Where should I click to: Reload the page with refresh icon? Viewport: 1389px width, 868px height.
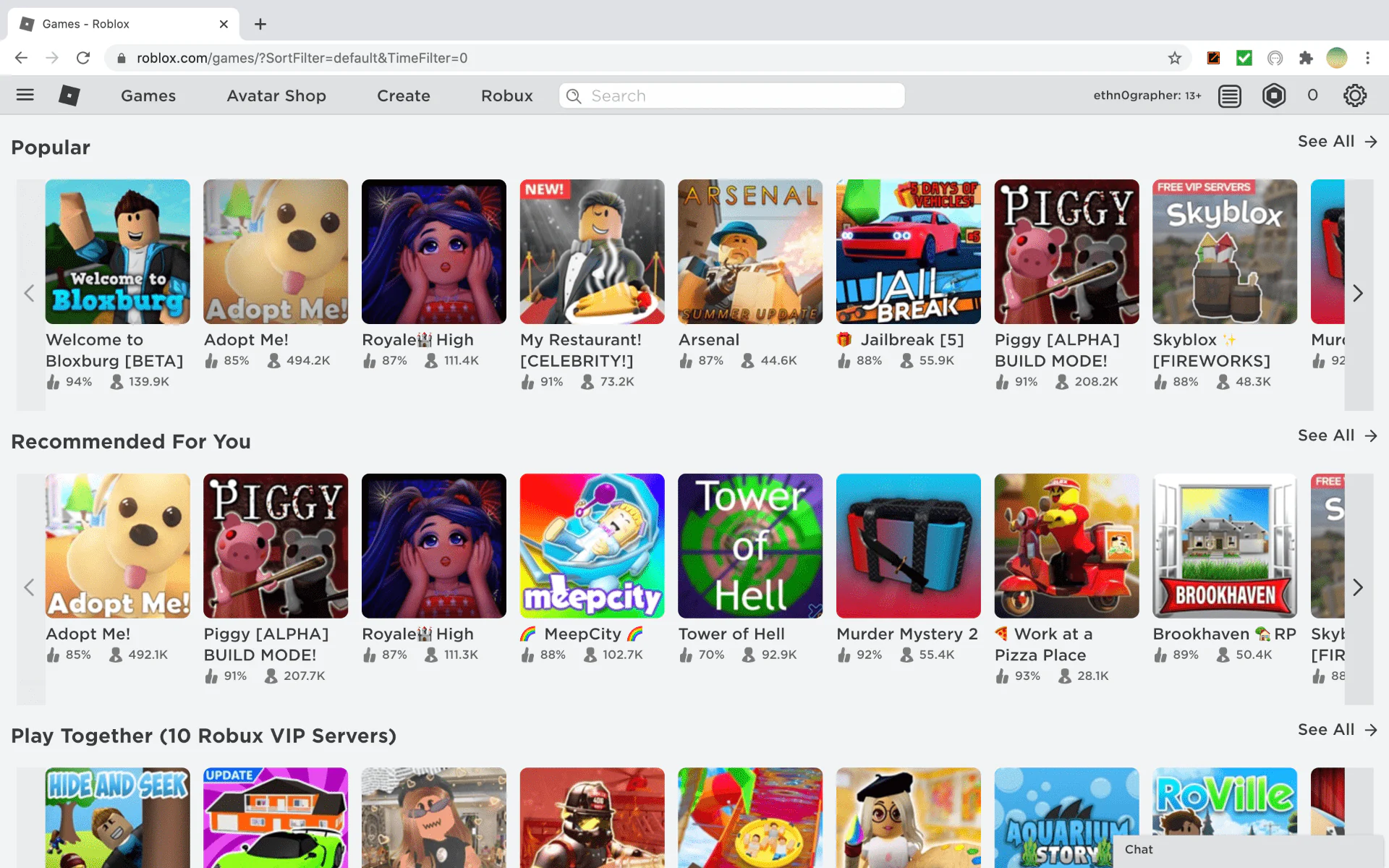[x=83, y=58]
